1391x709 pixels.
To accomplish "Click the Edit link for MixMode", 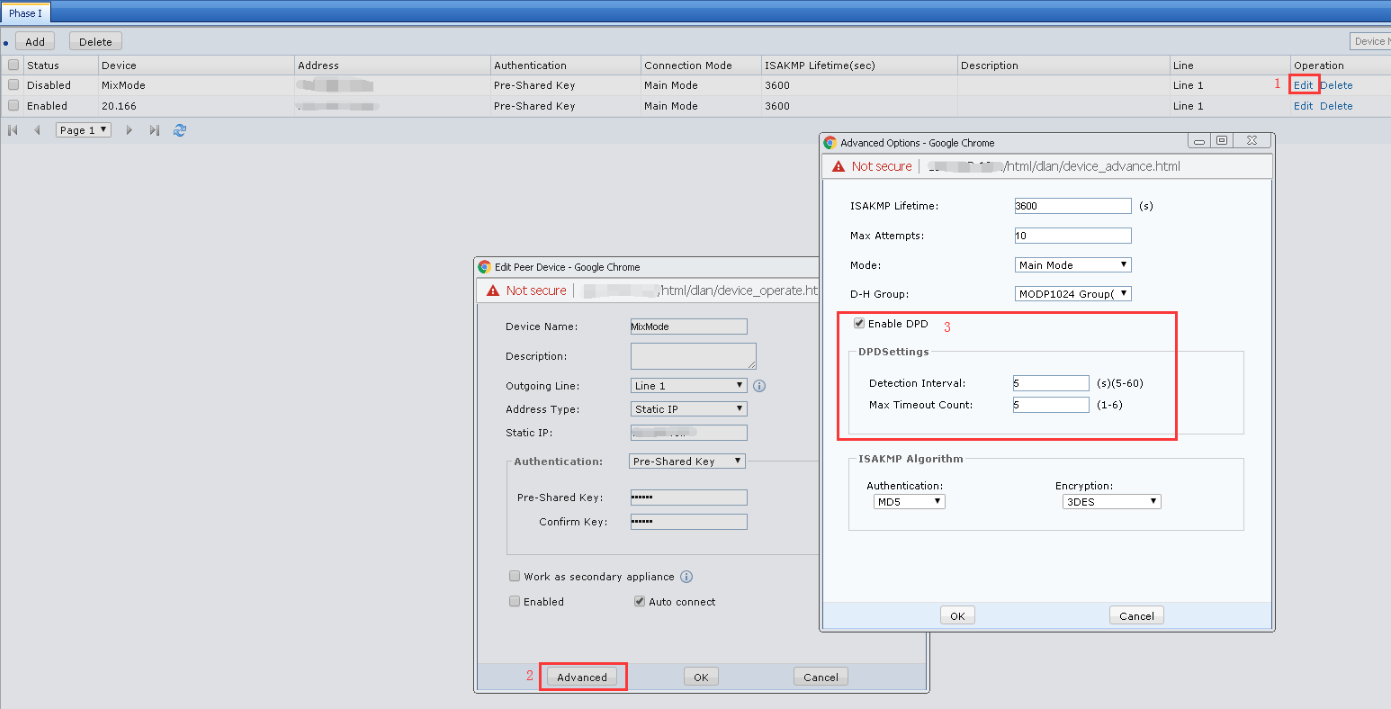I will [x=1303, y=85].
